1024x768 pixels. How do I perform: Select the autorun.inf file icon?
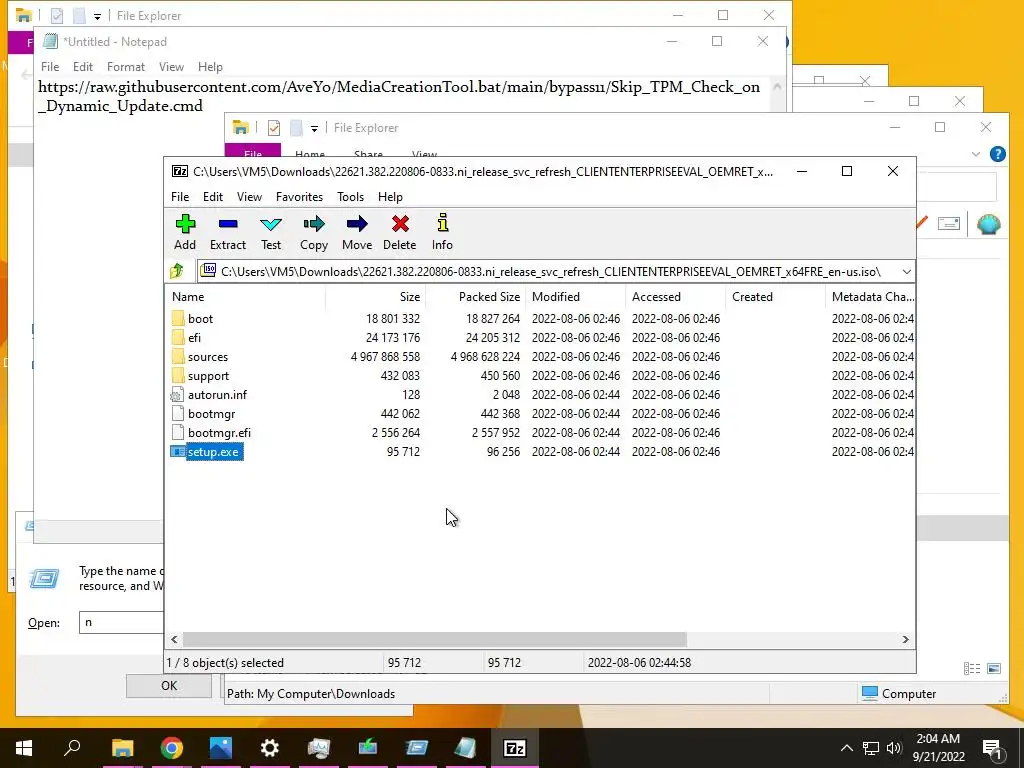(178, 394)
